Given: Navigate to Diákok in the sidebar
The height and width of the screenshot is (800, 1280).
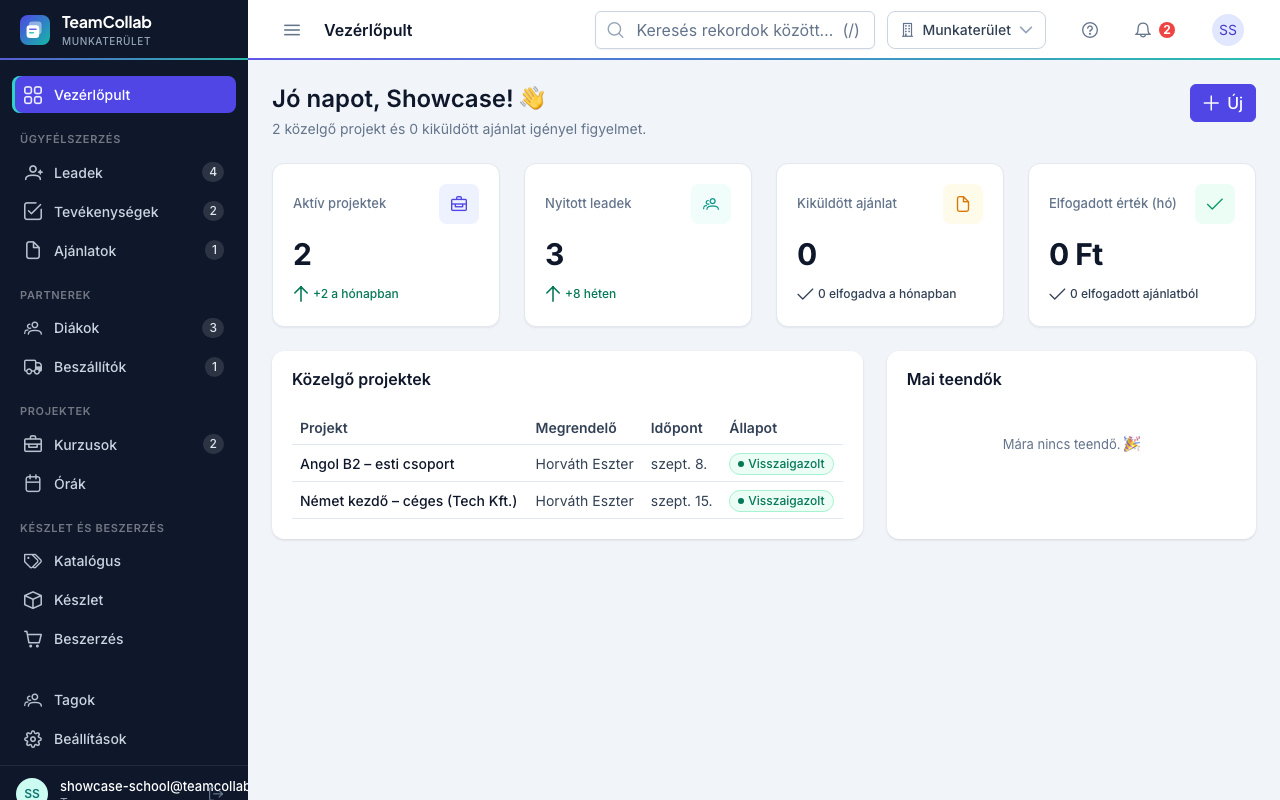Looking at the screenshot, I should pos(124,328).
